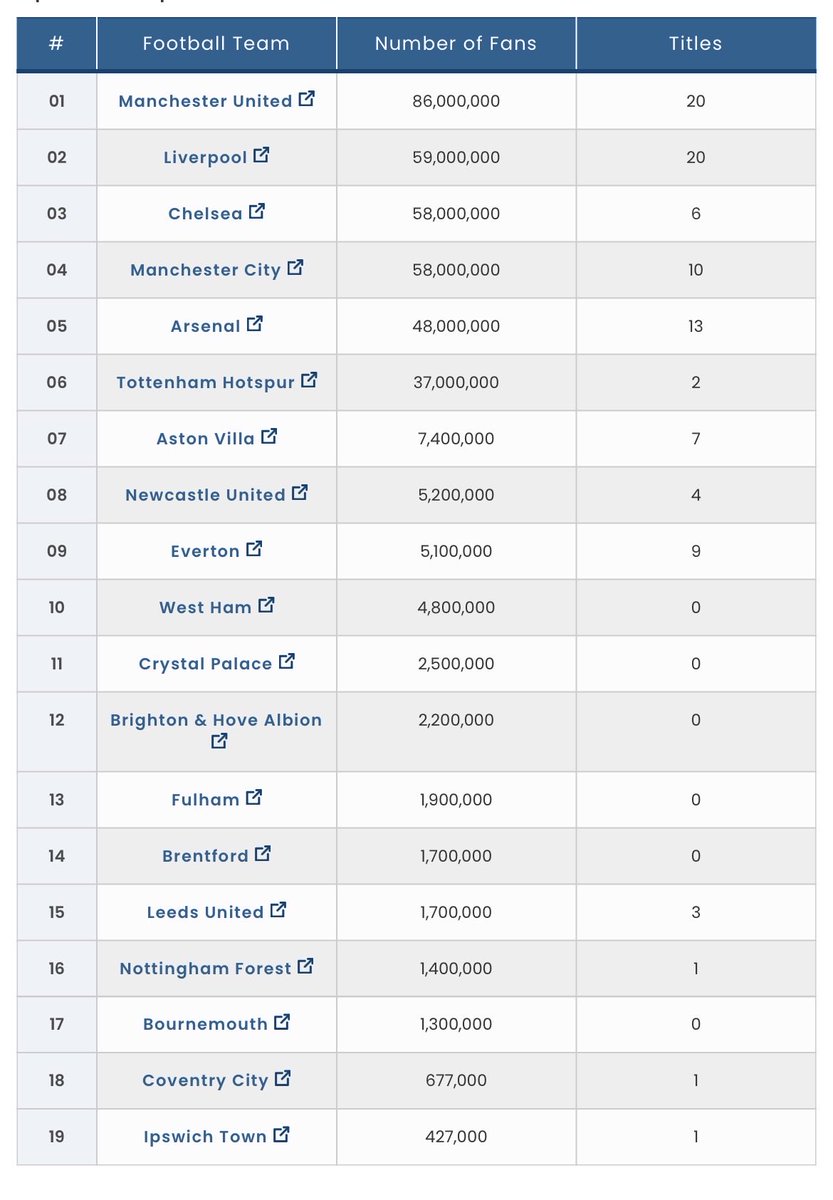Open external link icon beside Arsenal
833x1200 pixels.
255,323
